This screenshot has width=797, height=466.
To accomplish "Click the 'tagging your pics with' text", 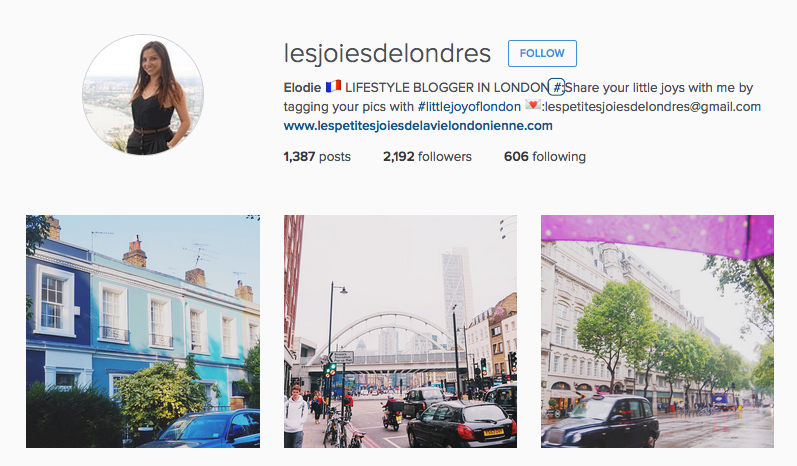I will click(349, 107).
